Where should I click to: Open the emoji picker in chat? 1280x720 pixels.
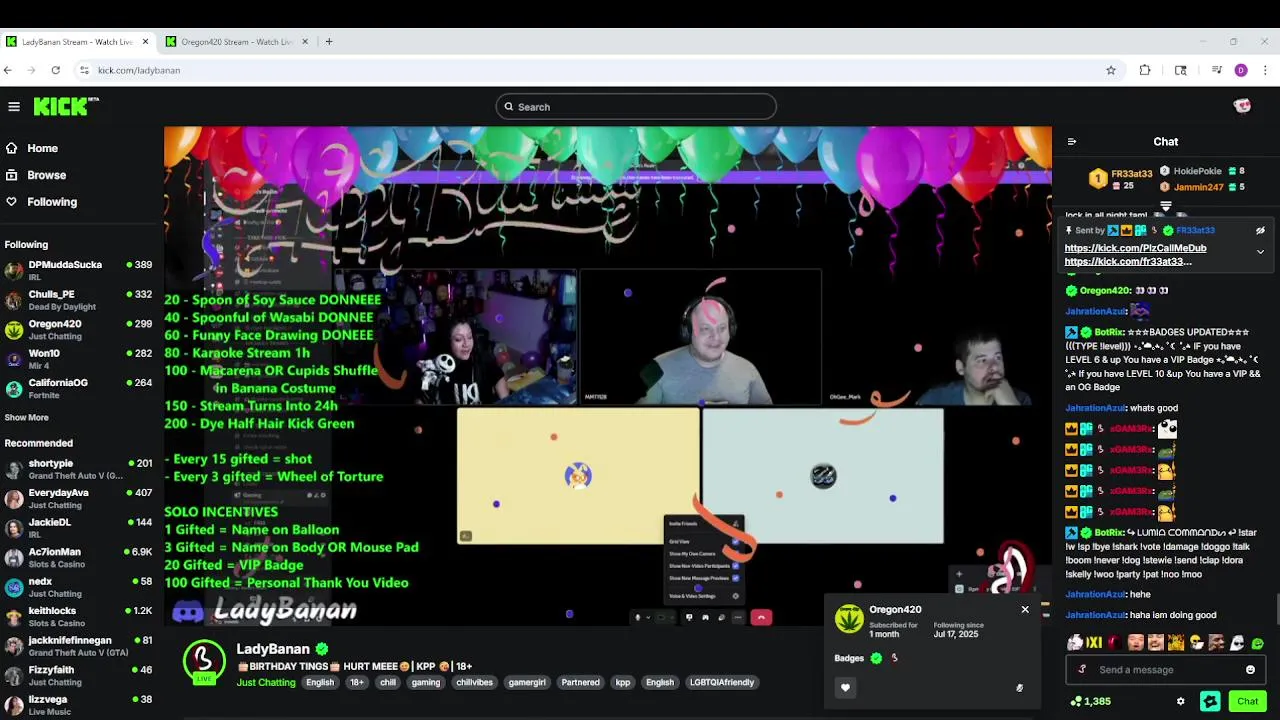(x=1250, y=670)
